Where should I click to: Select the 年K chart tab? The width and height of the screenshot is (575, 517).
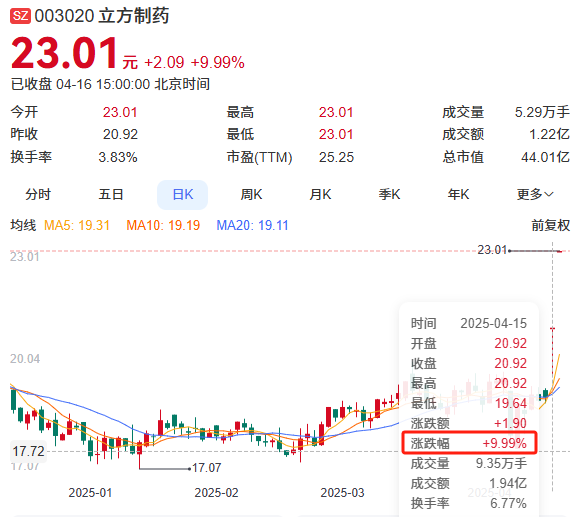point(458,194)
